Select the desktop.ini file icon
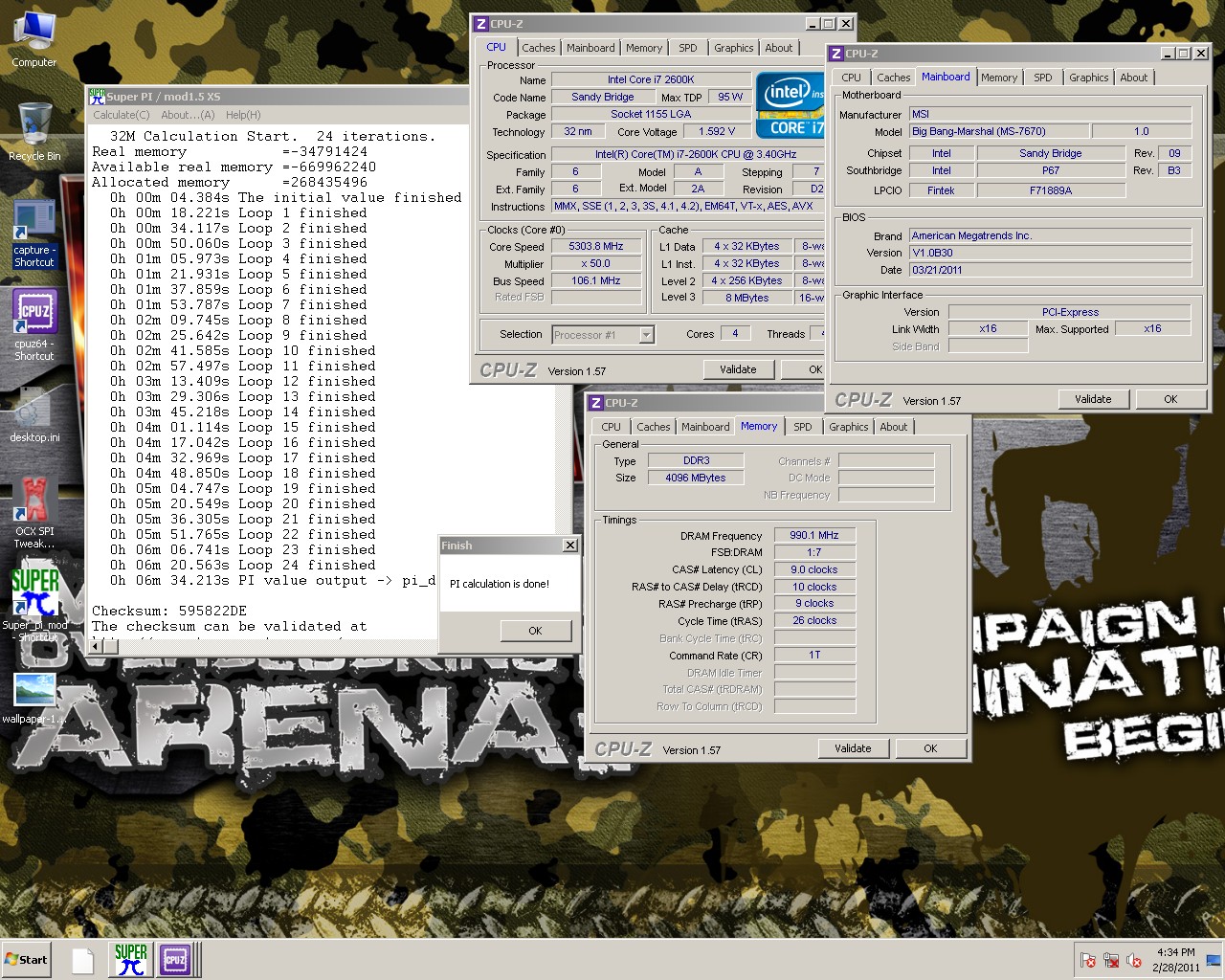This screenshot has width=1225, height=980. [34, 414]
